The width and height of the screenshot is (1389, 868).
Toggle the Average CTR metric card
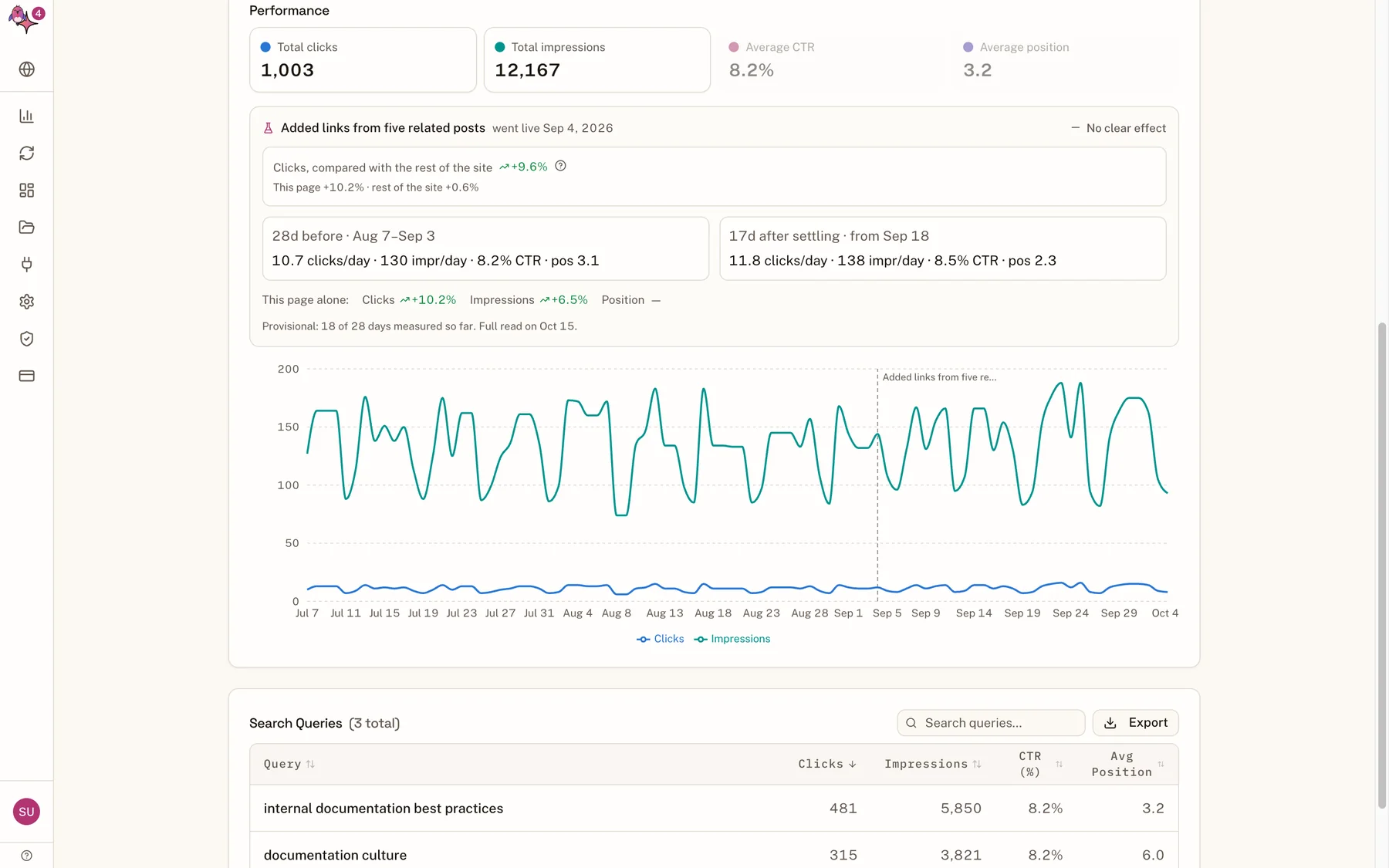[831, 60]
